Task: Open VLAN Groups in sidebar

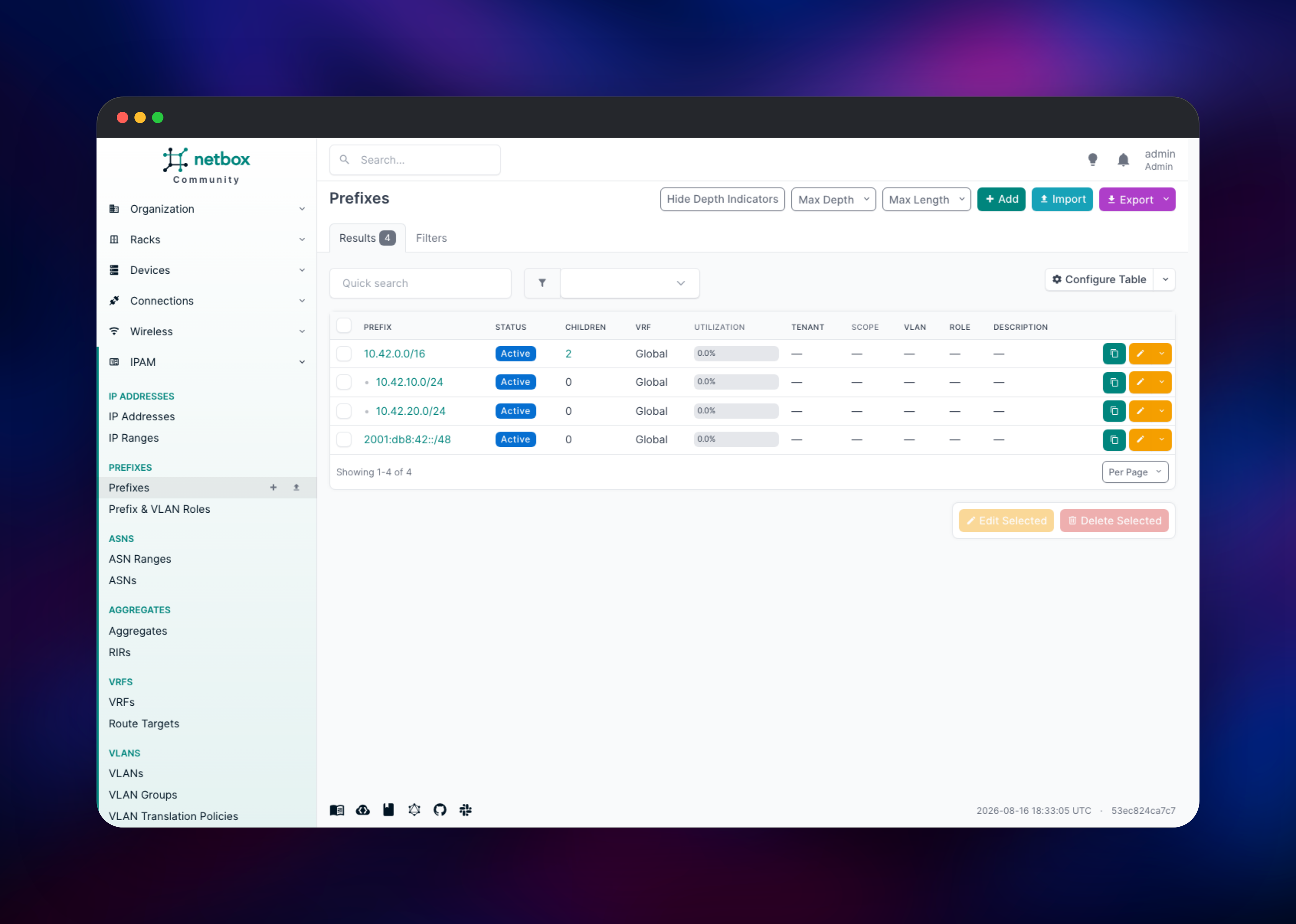Action: click(x=143, y=795)
